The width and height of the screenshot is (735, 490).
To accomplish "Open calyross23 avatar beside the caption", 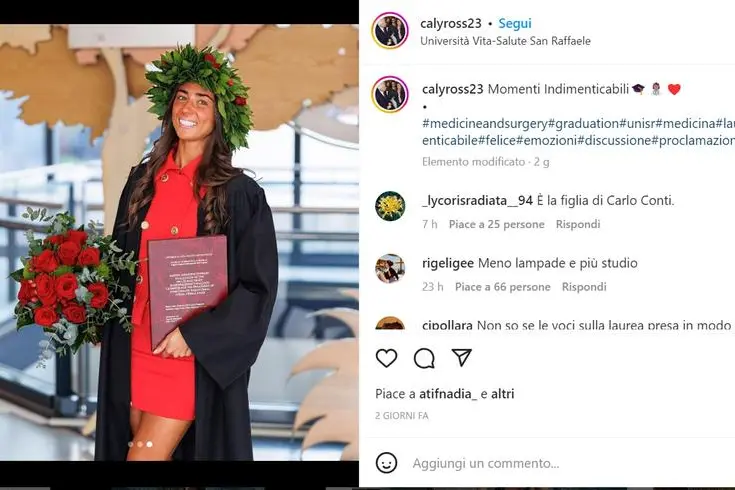I will pos(390,94).
